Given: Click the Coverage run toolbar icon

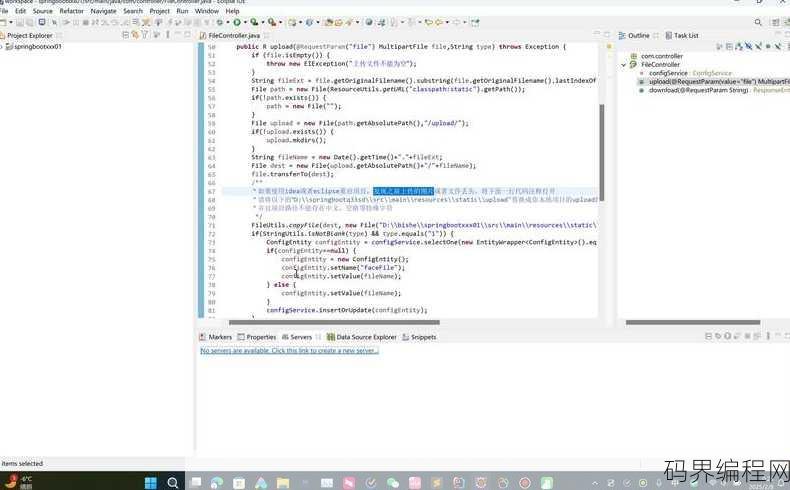Looking at the screenshot, I should click(x=254, y=22).
